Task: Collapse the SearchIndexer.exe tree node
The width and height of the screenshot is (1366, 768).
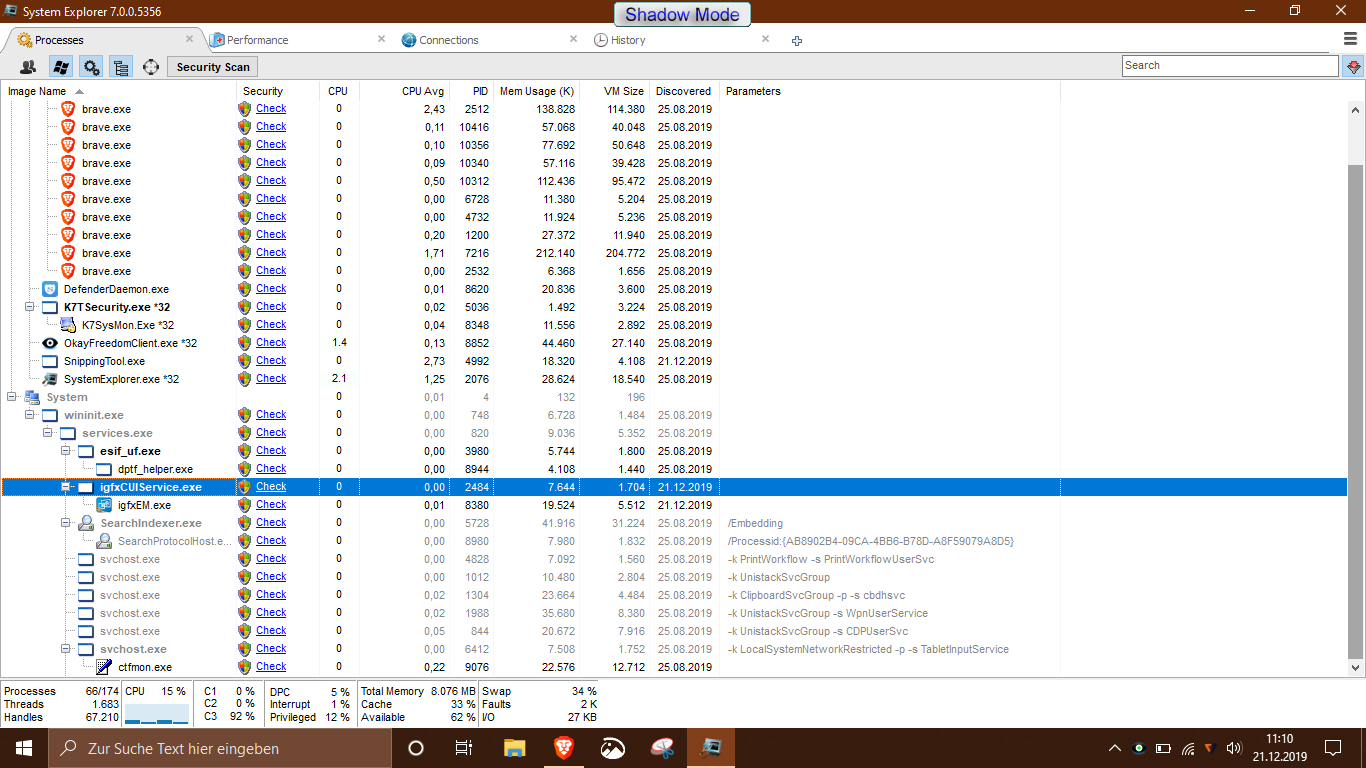Action: 66,523
